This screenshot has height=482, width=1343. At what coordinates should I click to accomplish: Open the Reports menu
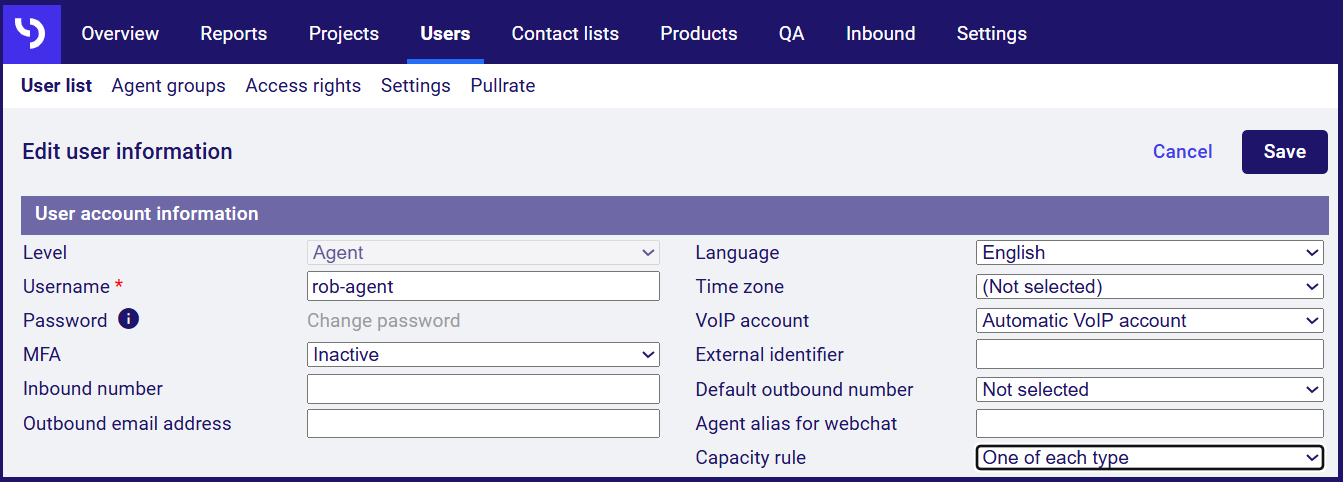coord(234,33)
